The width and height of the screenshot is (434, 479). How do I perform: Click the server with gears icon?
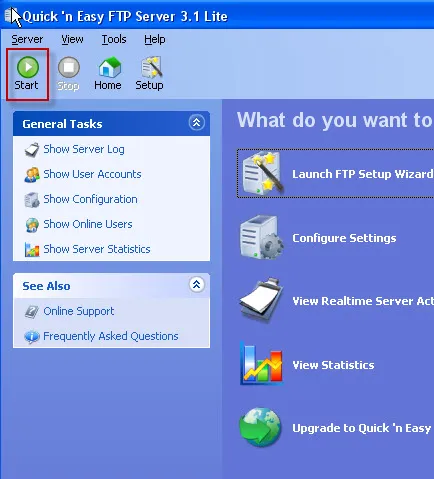coord(262,237)
